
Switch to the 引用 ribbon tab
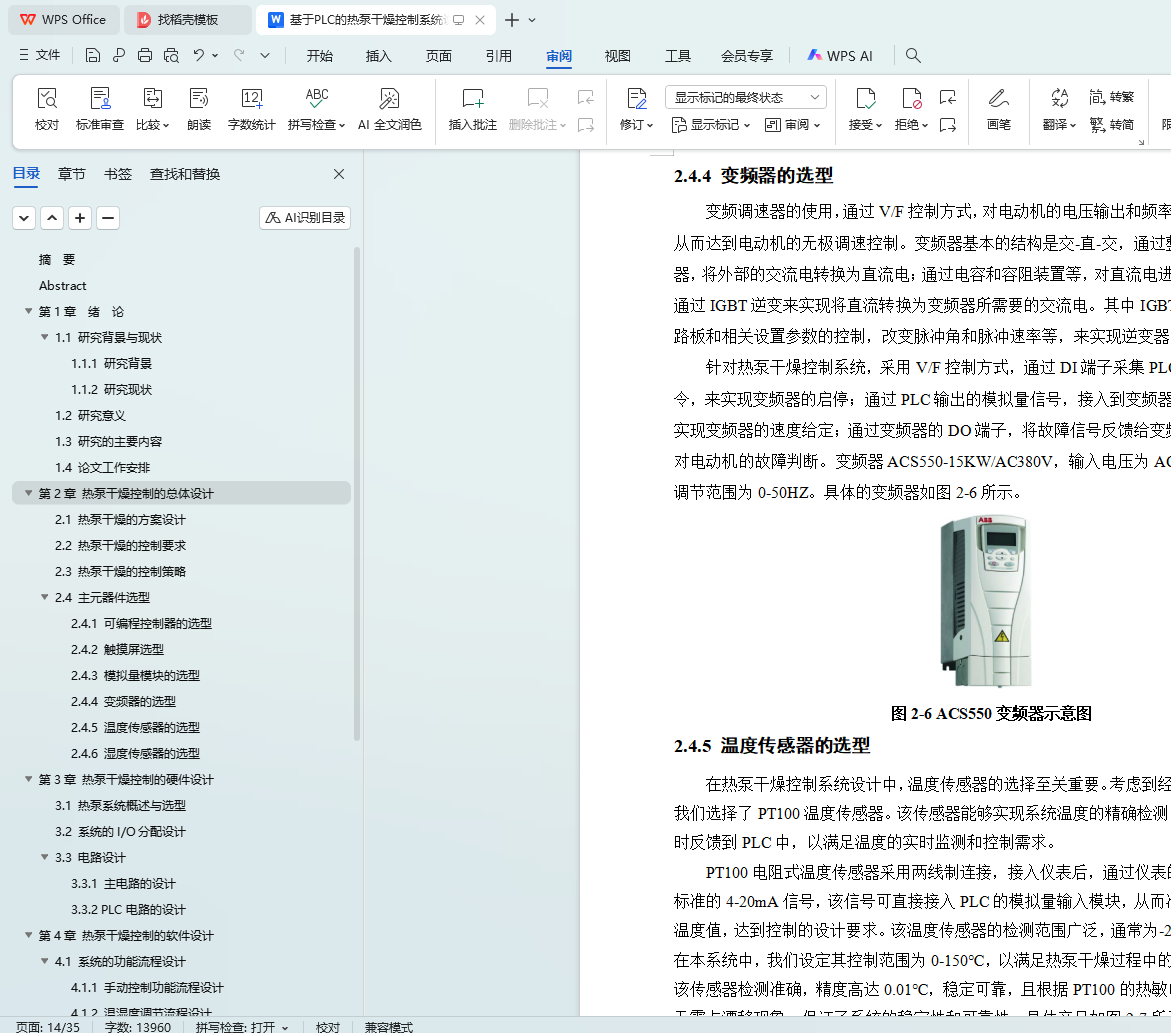coord(499,56)
